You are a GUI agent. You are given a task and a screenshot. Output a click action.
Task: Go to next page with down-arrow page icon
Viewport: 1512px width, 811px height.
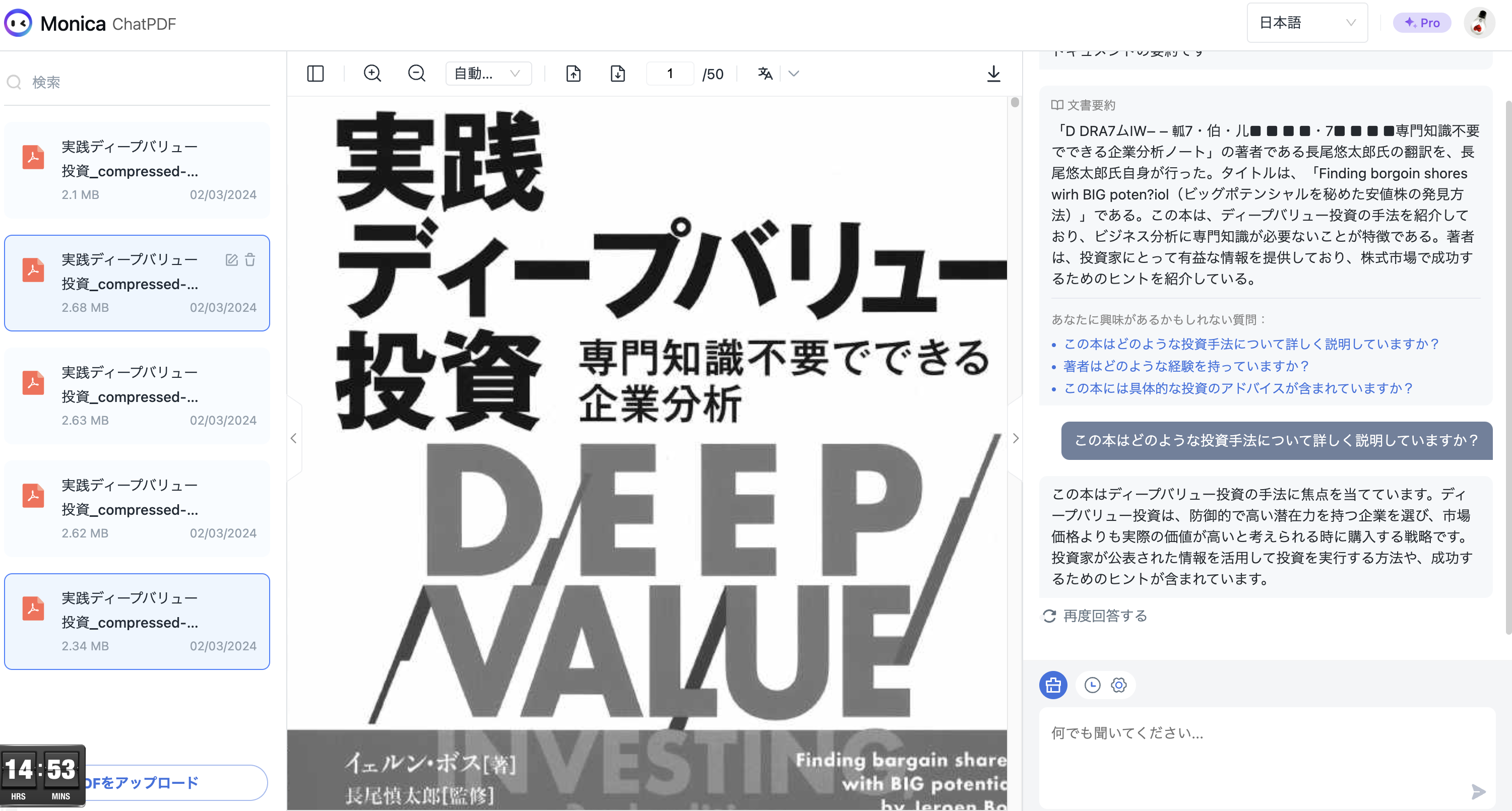[617, 74]
